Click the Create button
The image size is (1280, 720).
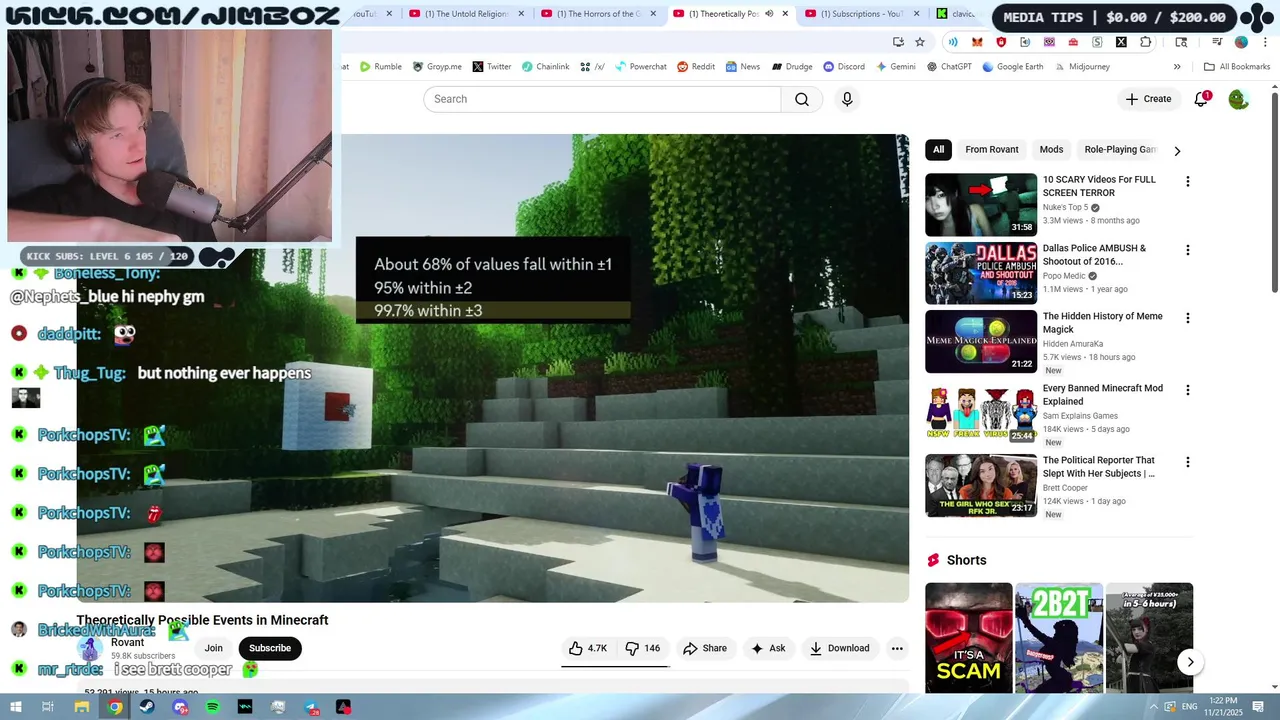click(1148, 99)
